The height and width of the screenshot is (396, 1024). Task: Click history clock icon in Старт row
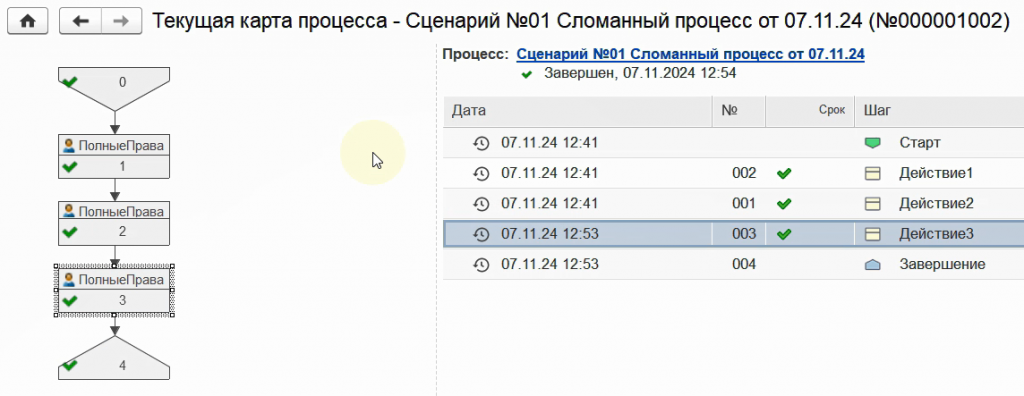(x=481, y=143)
